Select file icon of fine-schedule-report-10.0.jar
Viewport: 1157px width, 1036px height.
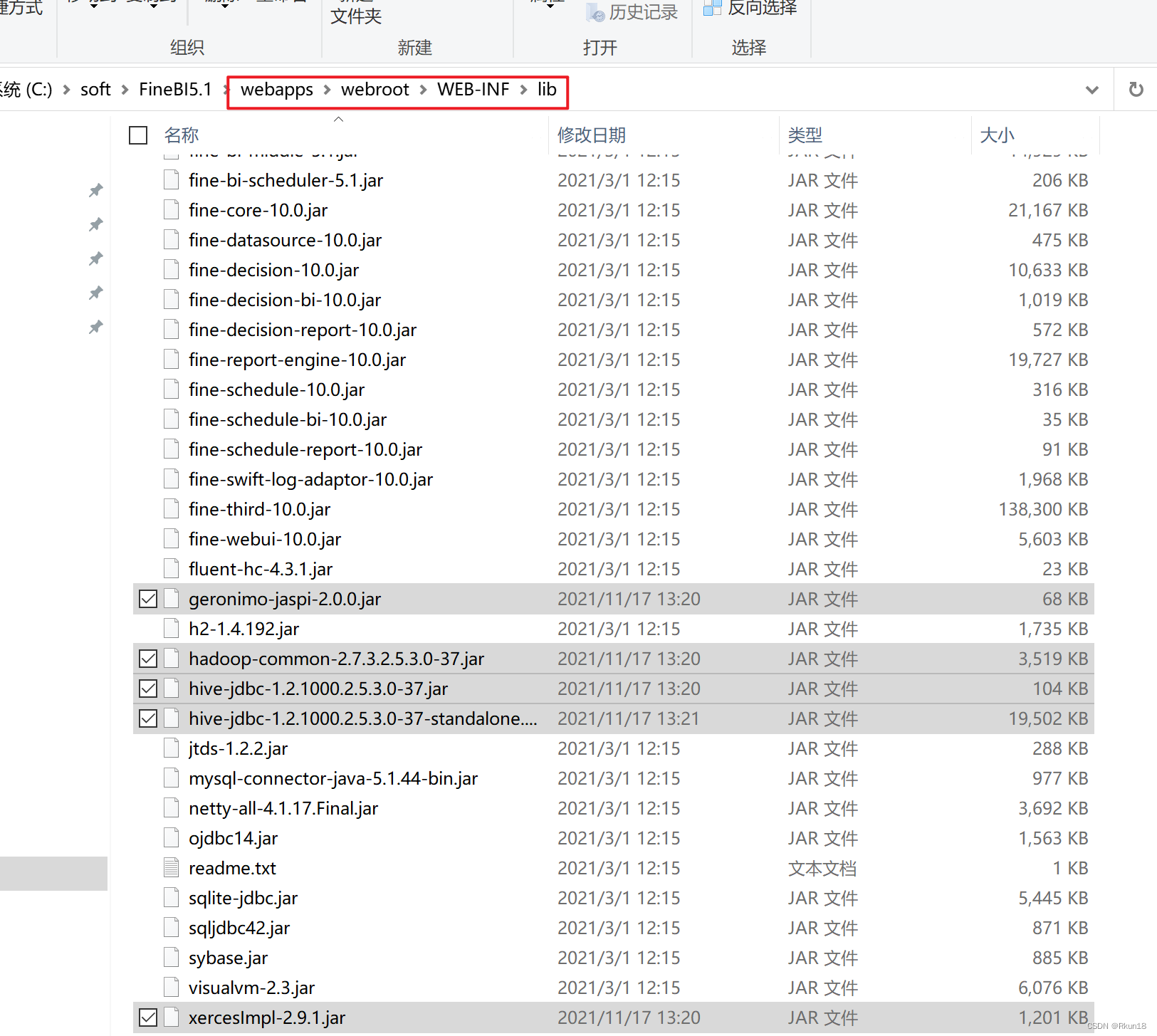[x=171, y=449]
